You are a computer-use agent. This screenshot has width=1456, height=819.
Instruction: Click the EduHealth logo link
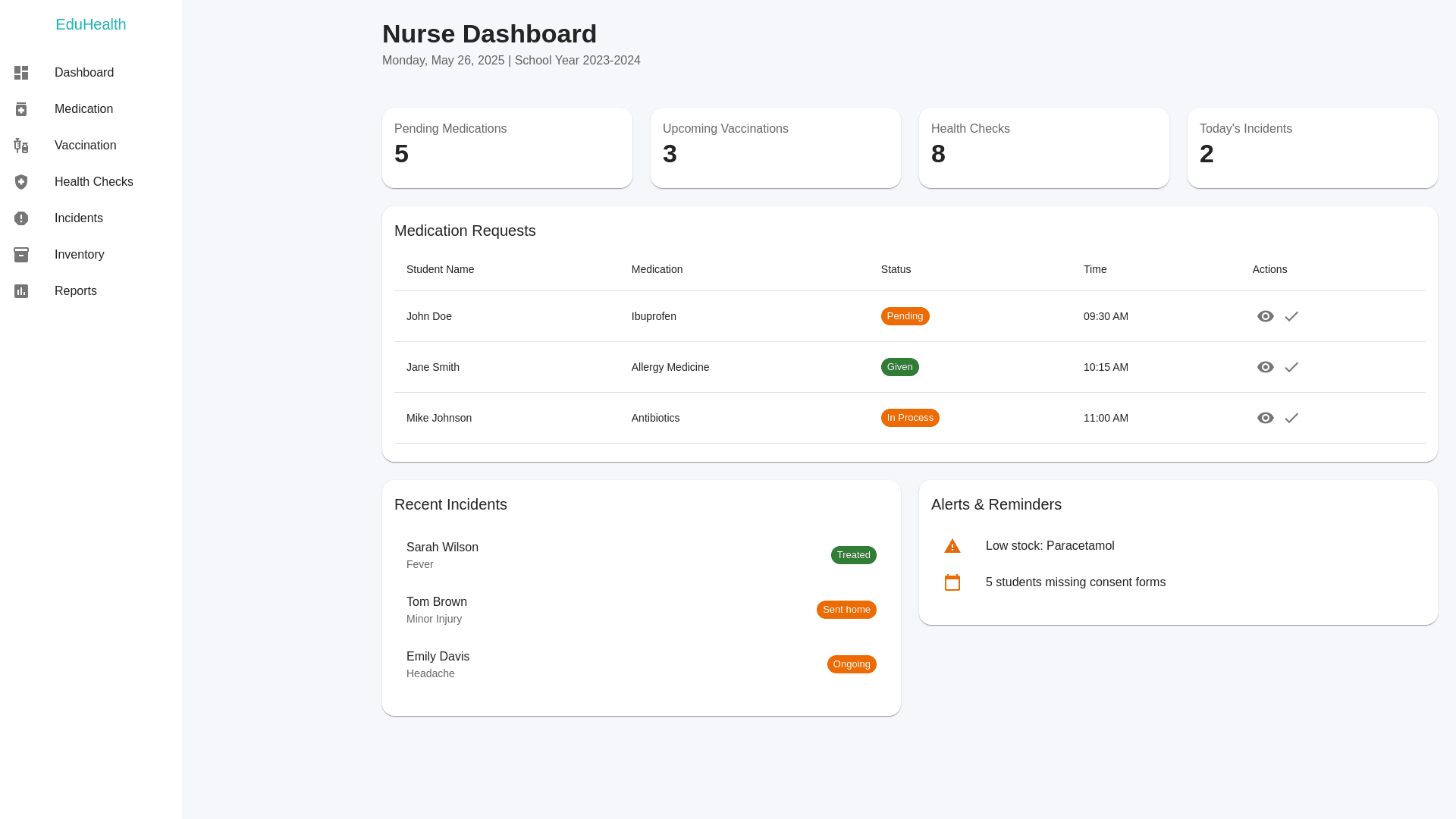(91, 24)
